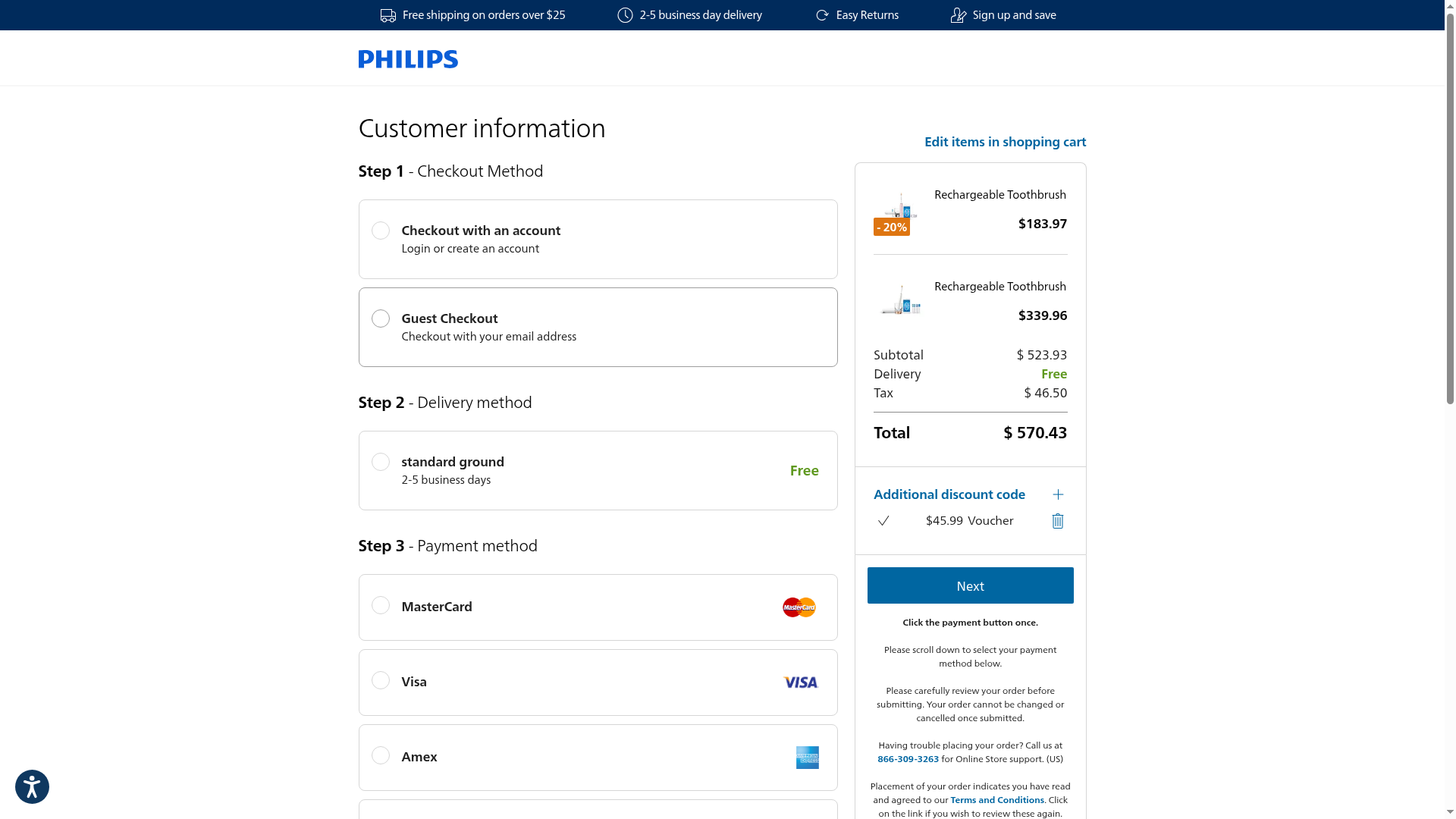Open the accessibility widget icon
The height and width of the screenshot is (819, 1456).
(x=32, y=786)
